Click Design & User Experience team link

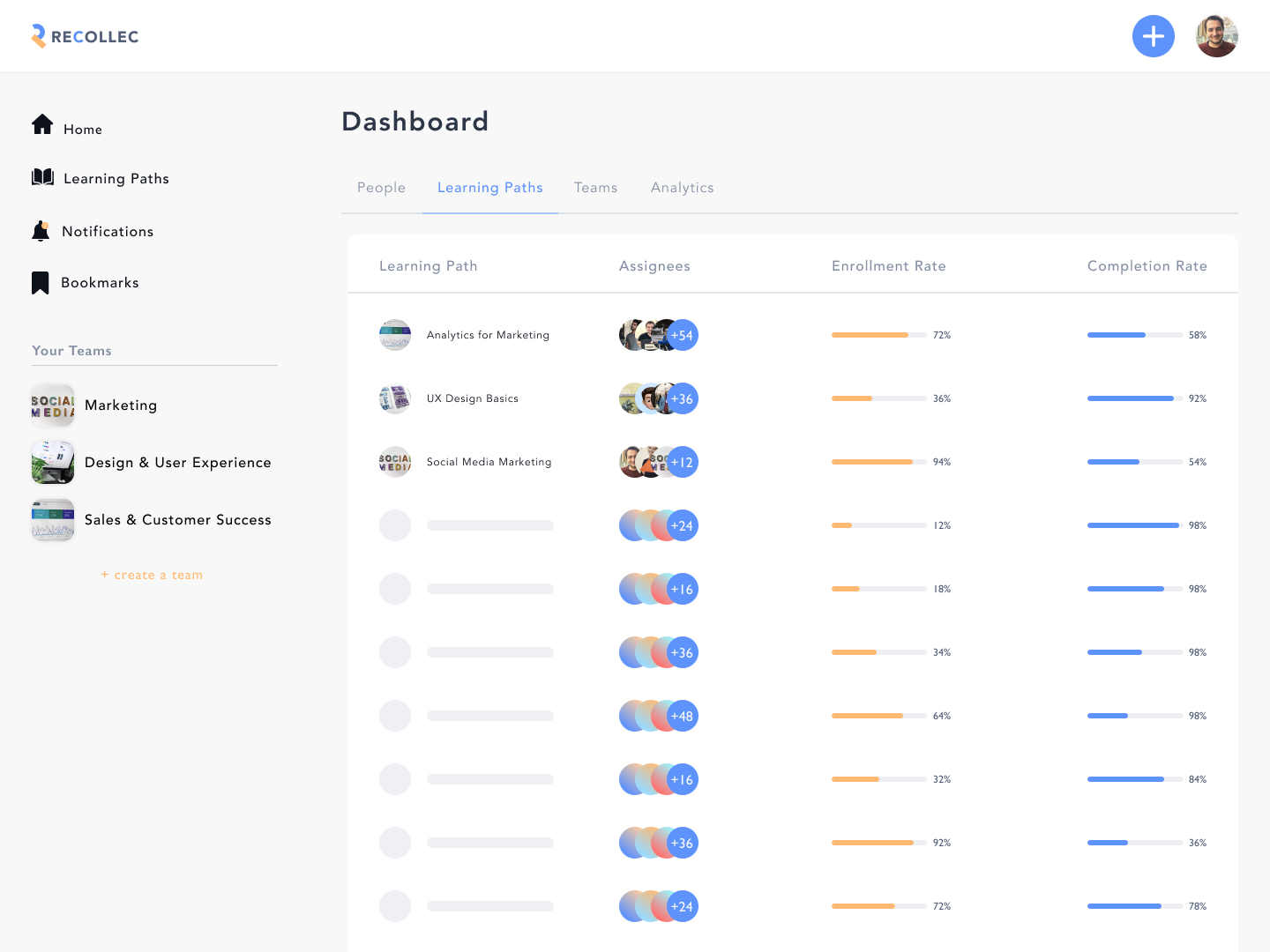coord(178,463)
